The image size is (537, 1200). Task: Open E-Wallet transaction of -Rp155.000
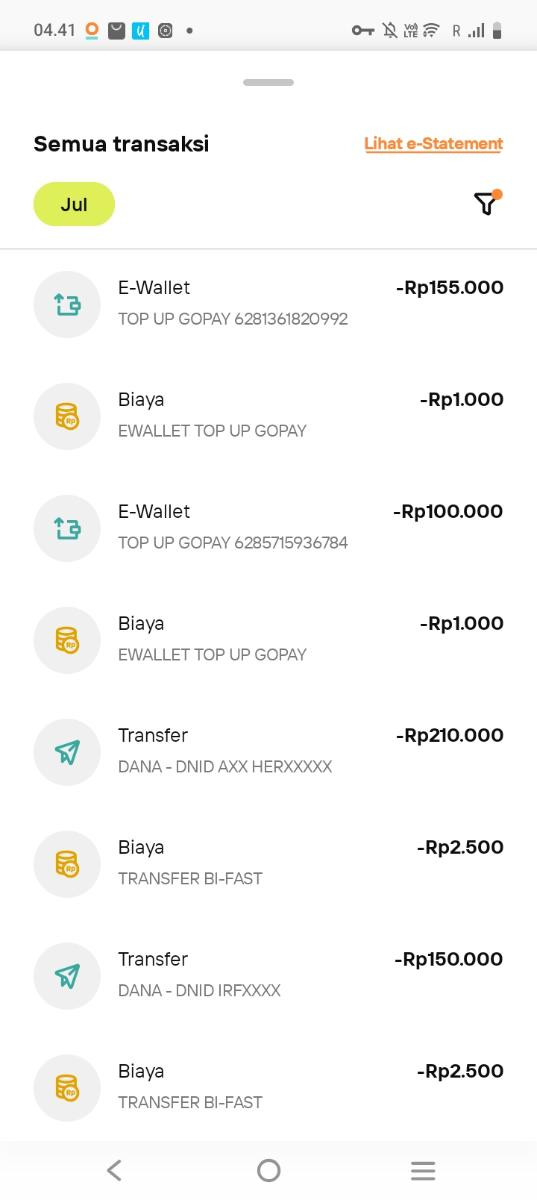(x=268, y=304)
